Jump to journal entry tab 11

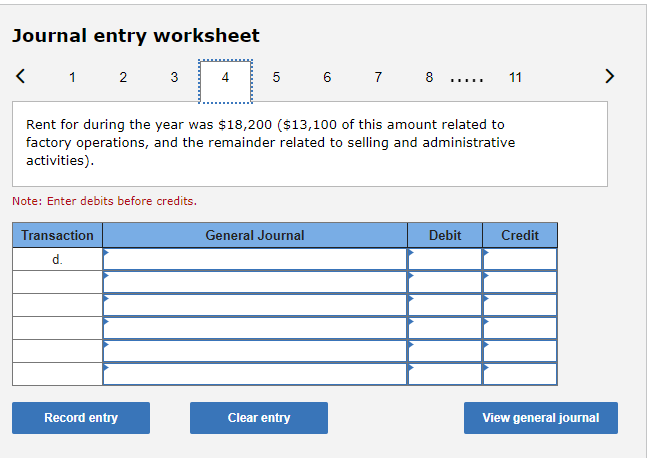(515, 77)
